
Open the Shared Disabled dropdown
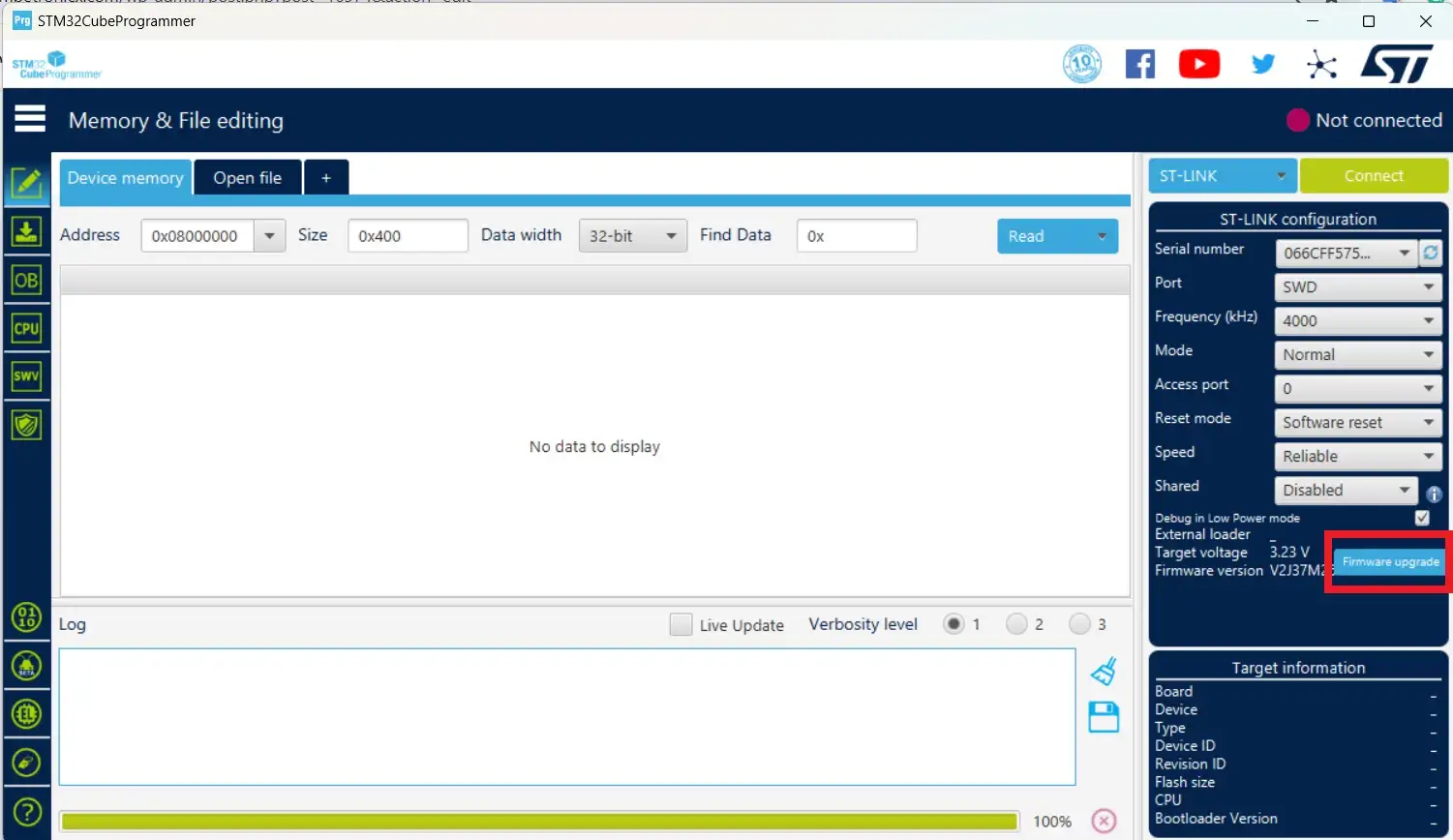coord(1346,490)
